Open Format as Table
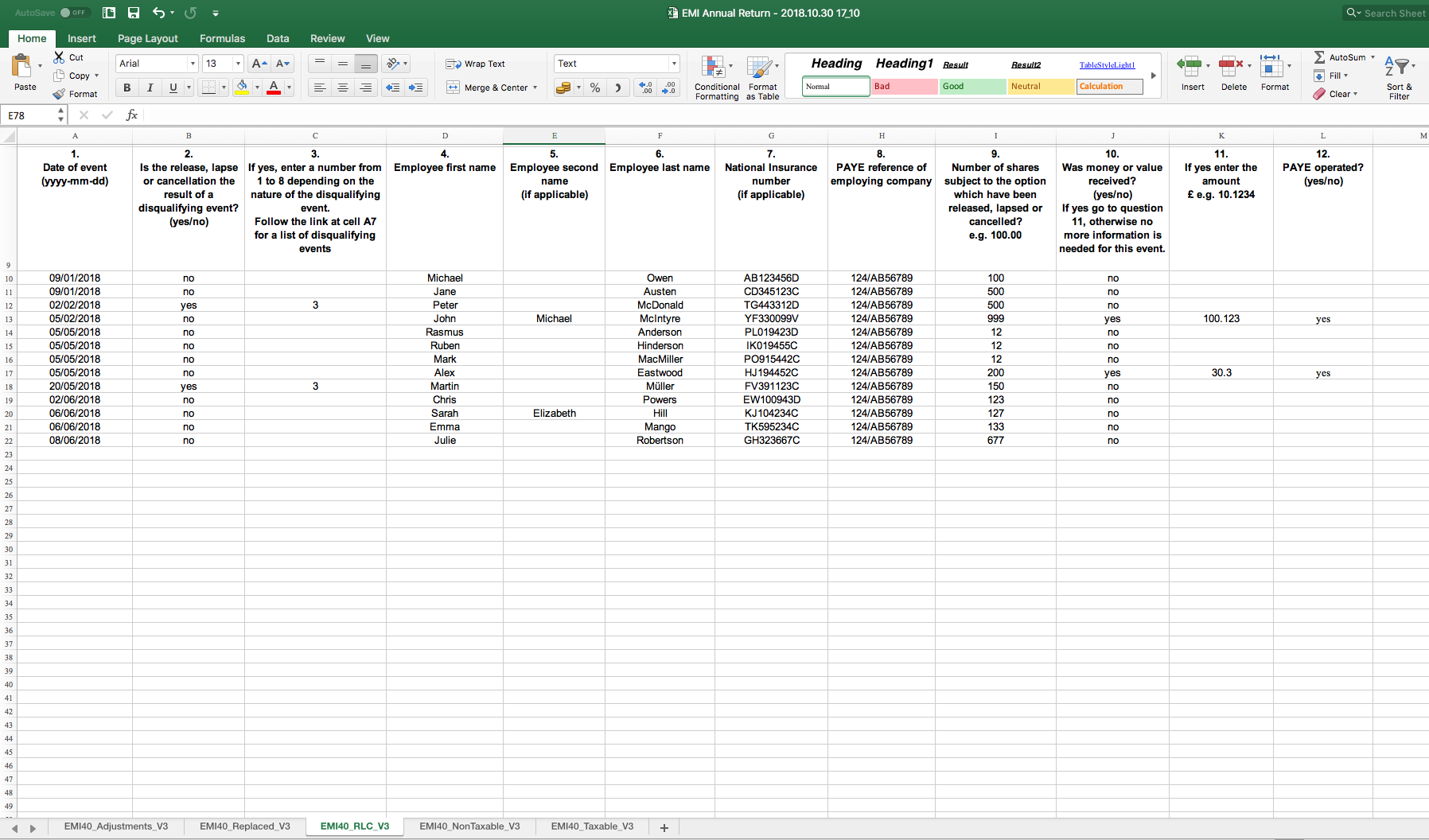Viewport: 1429px width, 840px height. point(762,77)
